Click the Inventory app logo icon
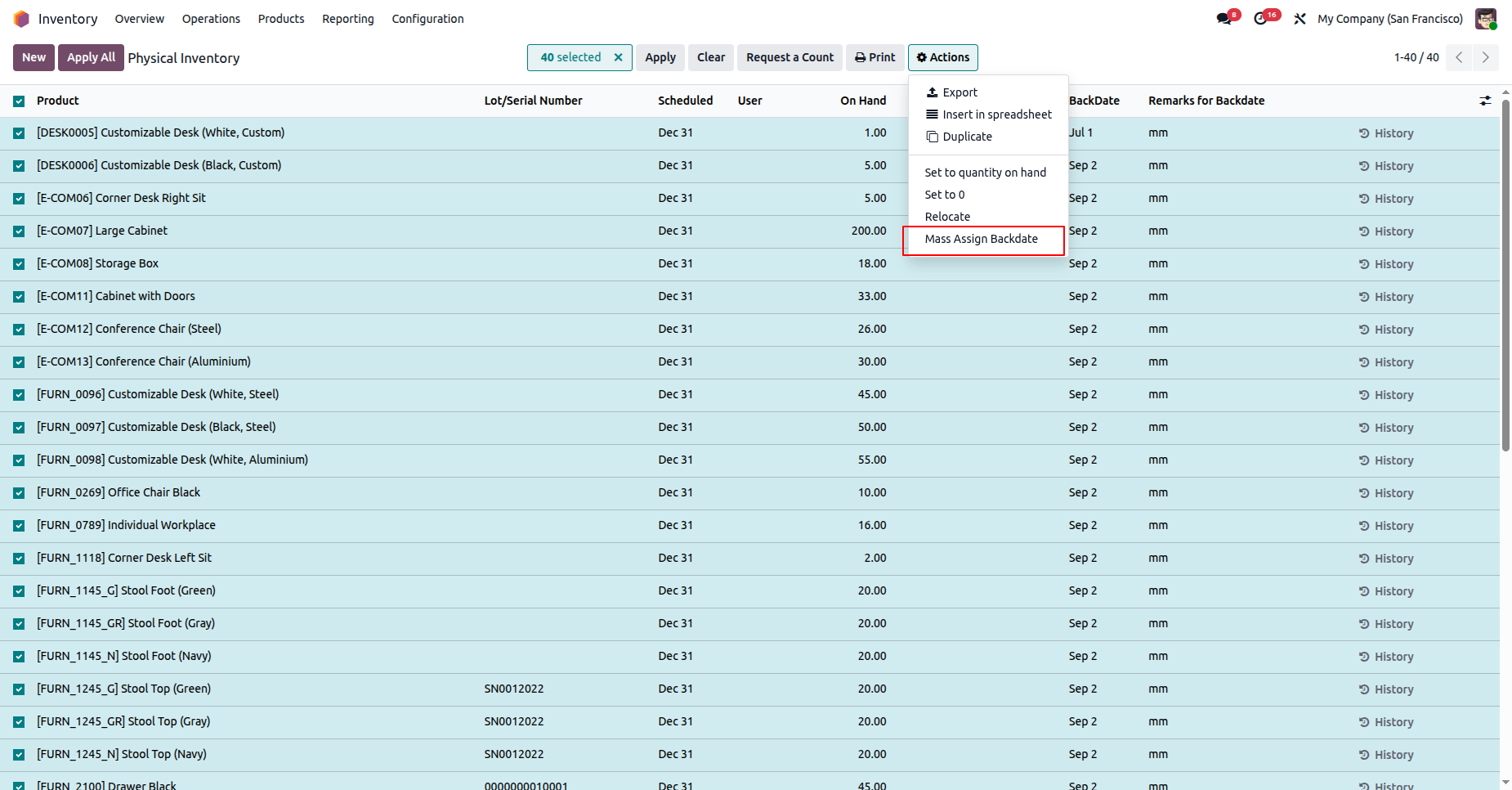This screenshot has height=790, width=1512. pyautogui.click(x=21, y=19)
